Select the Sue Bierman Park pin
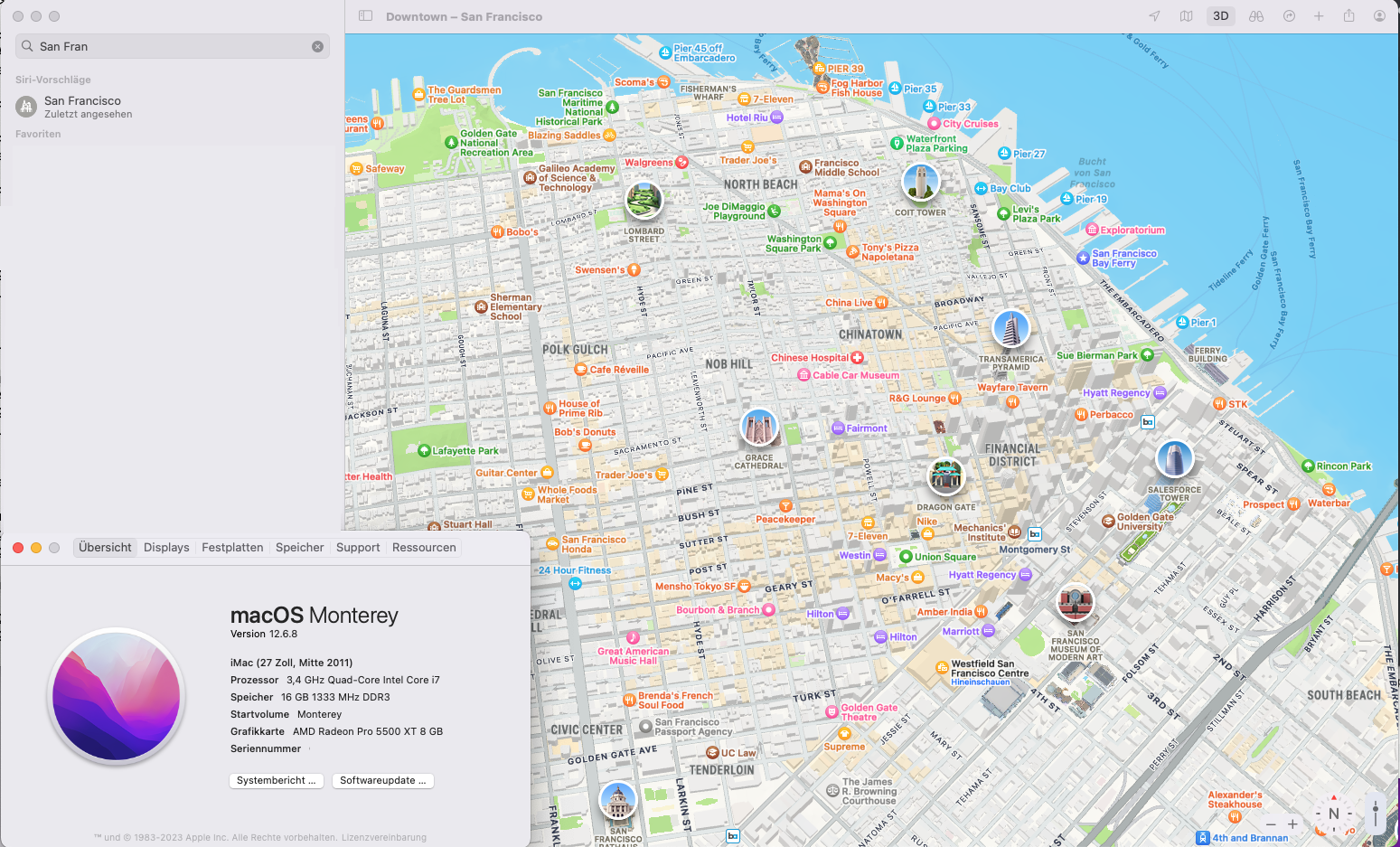The image size is (1400, 847). pyautogui.click(x=1147, y=355)
